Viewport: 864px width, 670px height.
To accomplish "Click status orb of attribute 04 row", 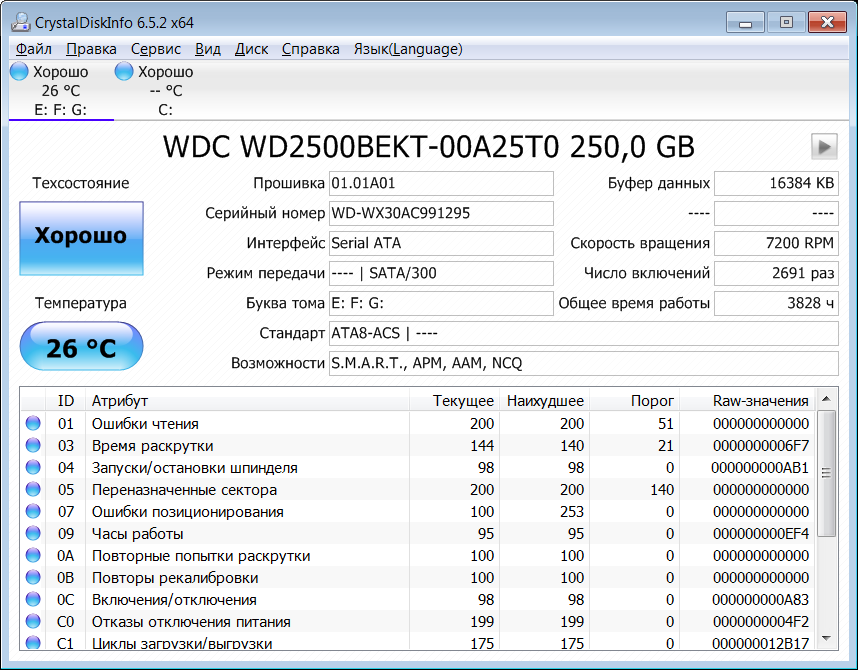I will point(33,467).
